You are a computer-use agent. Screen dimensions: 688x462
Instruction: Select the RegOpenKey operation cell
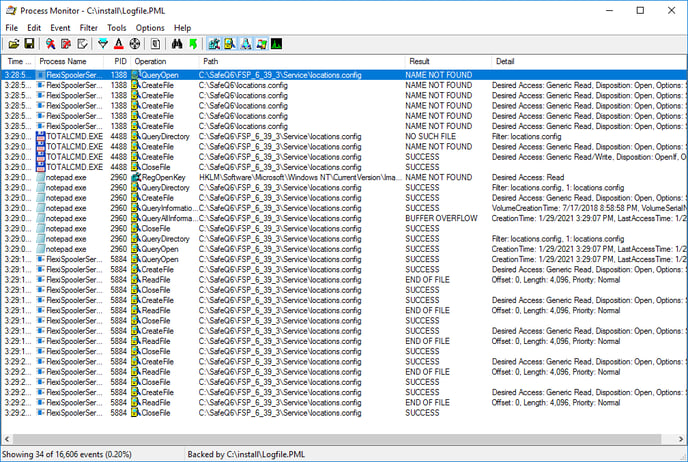click(163, 177)
